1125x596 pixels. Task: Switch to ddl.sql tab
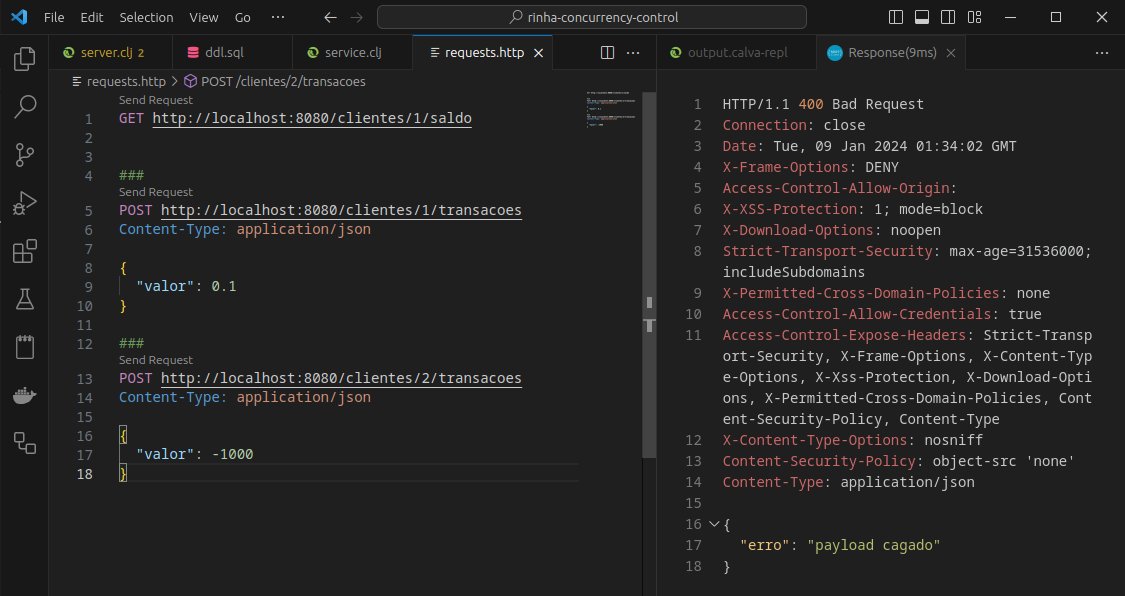click(x=232, y=52)
